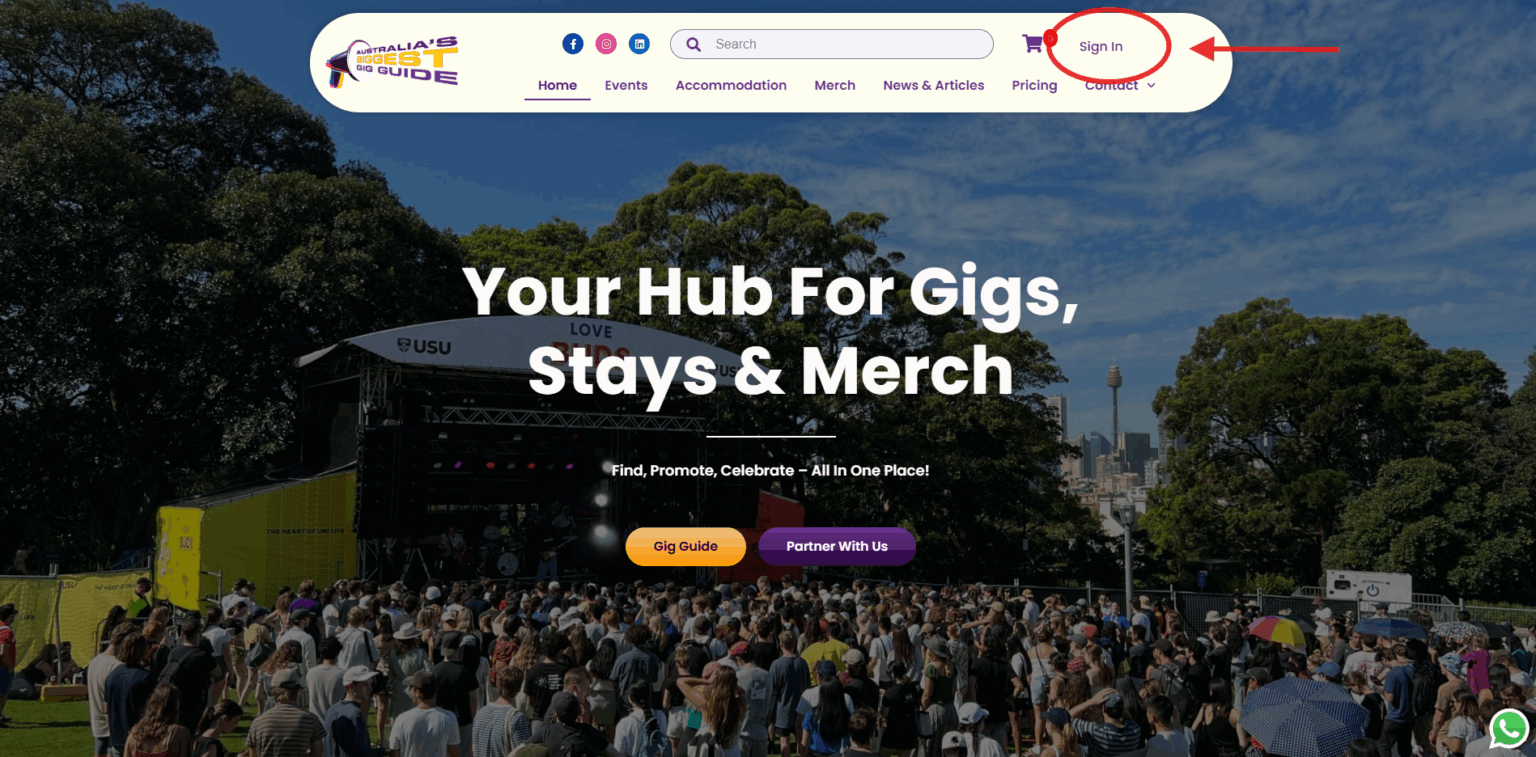The height and width of the screenshot is (757, 1536).
Task: Click Australia's Biggest Gig Guide logo
Action: [x=392, y=62]
